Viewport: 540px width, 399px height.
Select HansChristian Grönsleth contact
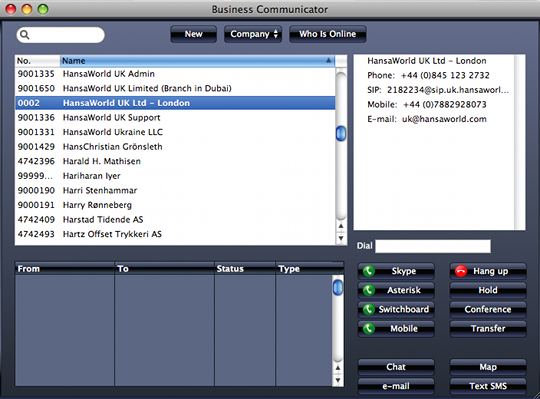pyautogui.click(x=175, y=147)
